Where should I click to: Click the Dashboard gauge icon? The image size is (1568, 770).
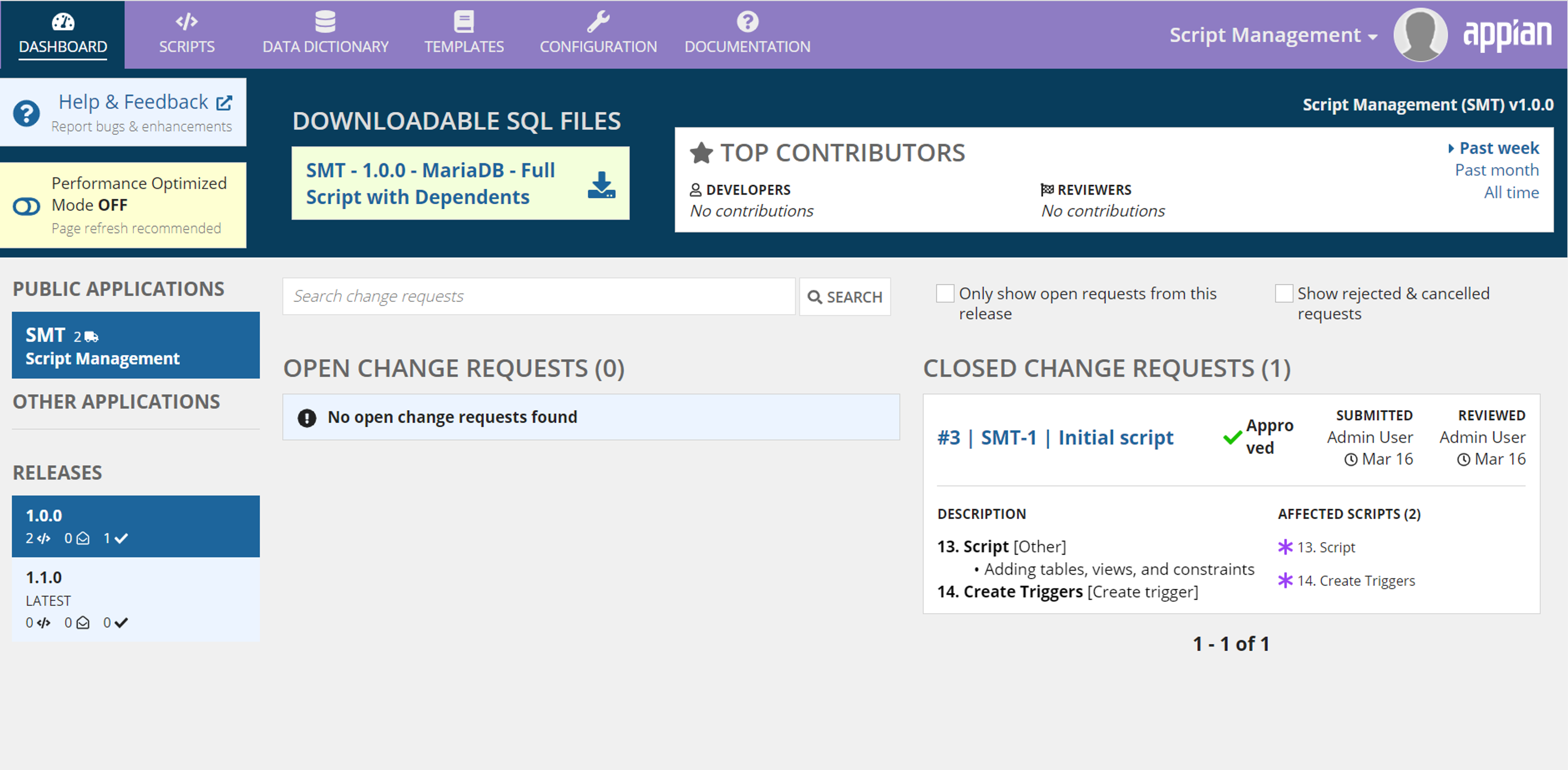63,22
